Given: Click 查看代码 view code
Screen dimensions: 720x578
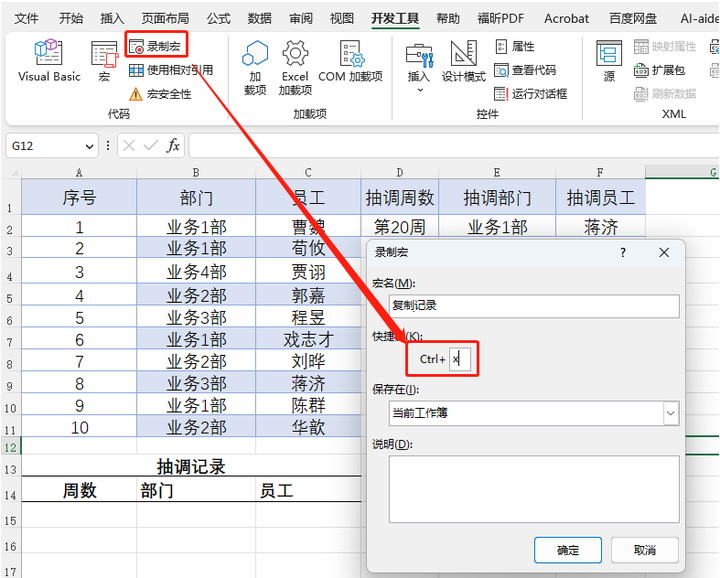Looking at the screenshot, I should pyautogui.click(x=525, y=70).
